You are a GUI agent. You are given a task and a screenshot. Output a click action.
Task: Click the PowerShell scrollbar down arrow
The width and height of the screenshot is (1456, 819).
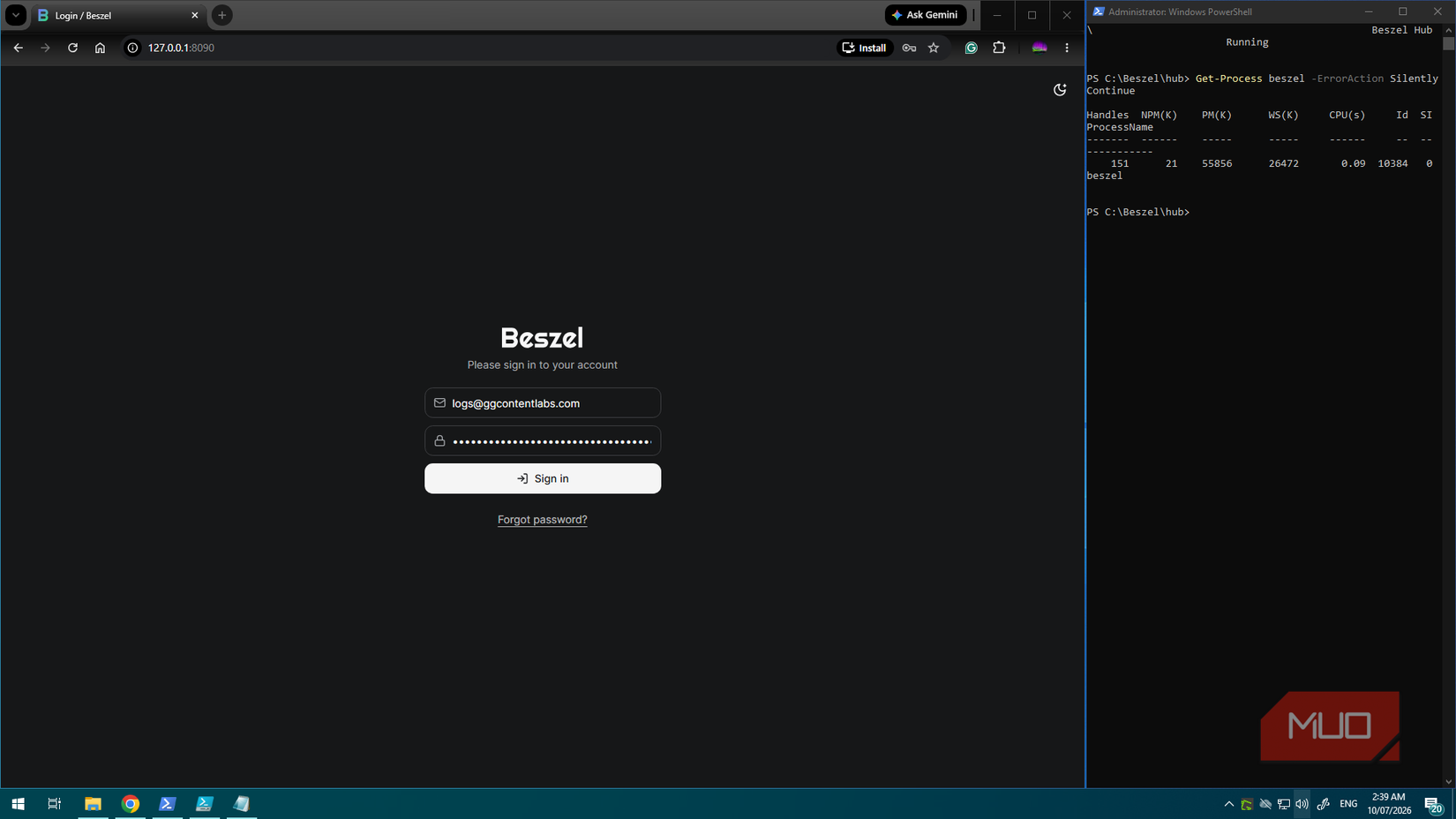tap(1448, 781)
